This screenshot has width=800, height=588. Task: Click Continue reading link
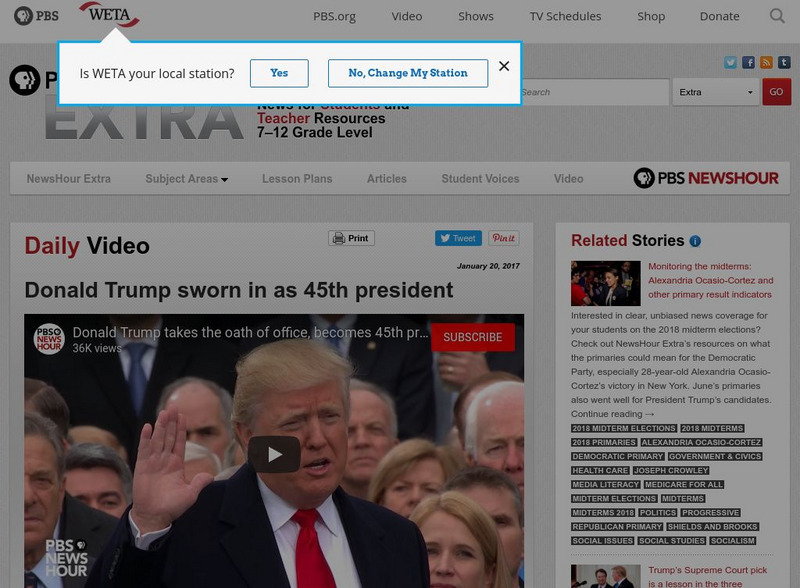tap(612, 414)
